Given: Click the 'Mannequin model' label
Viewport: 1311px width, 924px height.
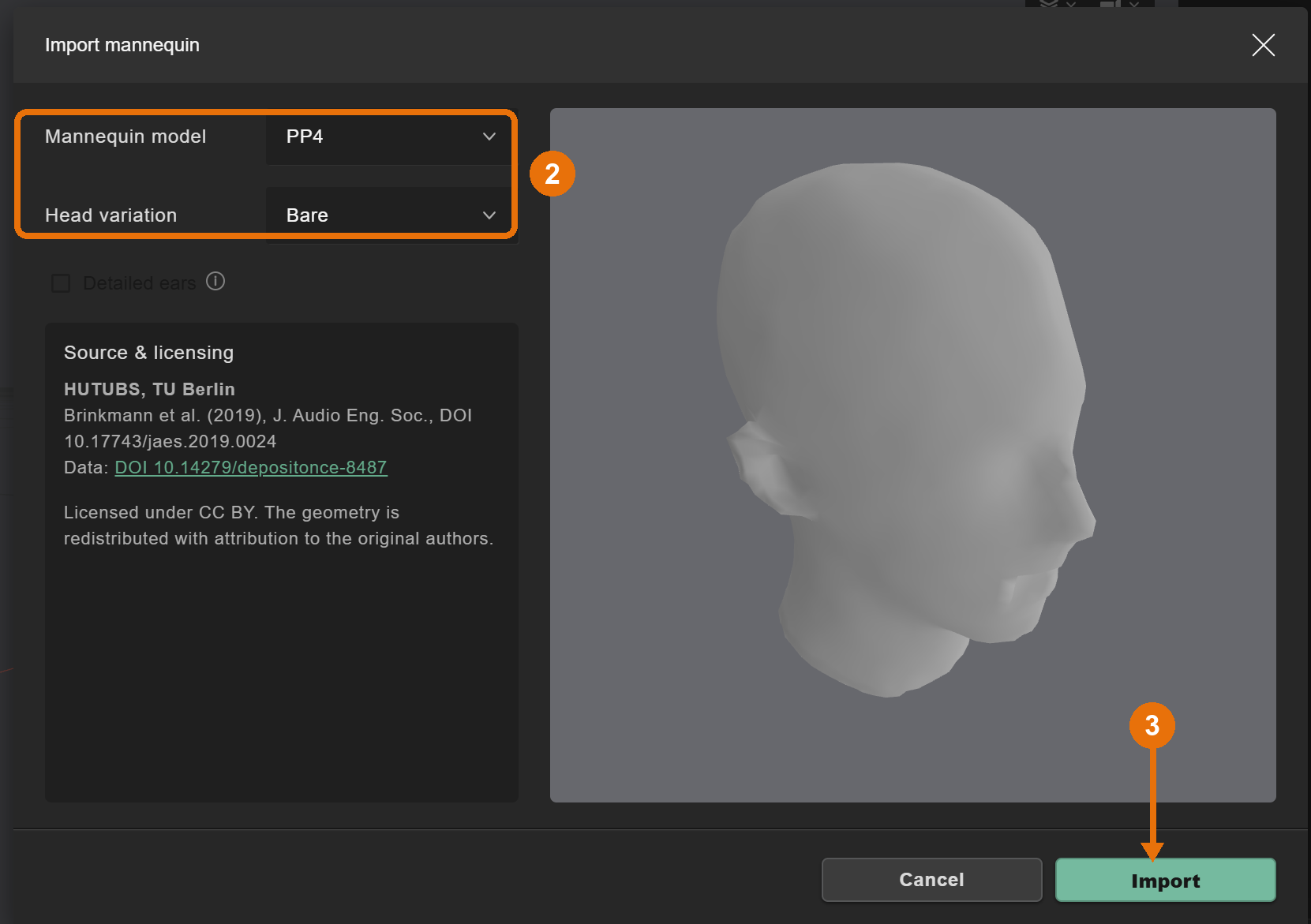Looking at the screenshot, I should point(125,137).
